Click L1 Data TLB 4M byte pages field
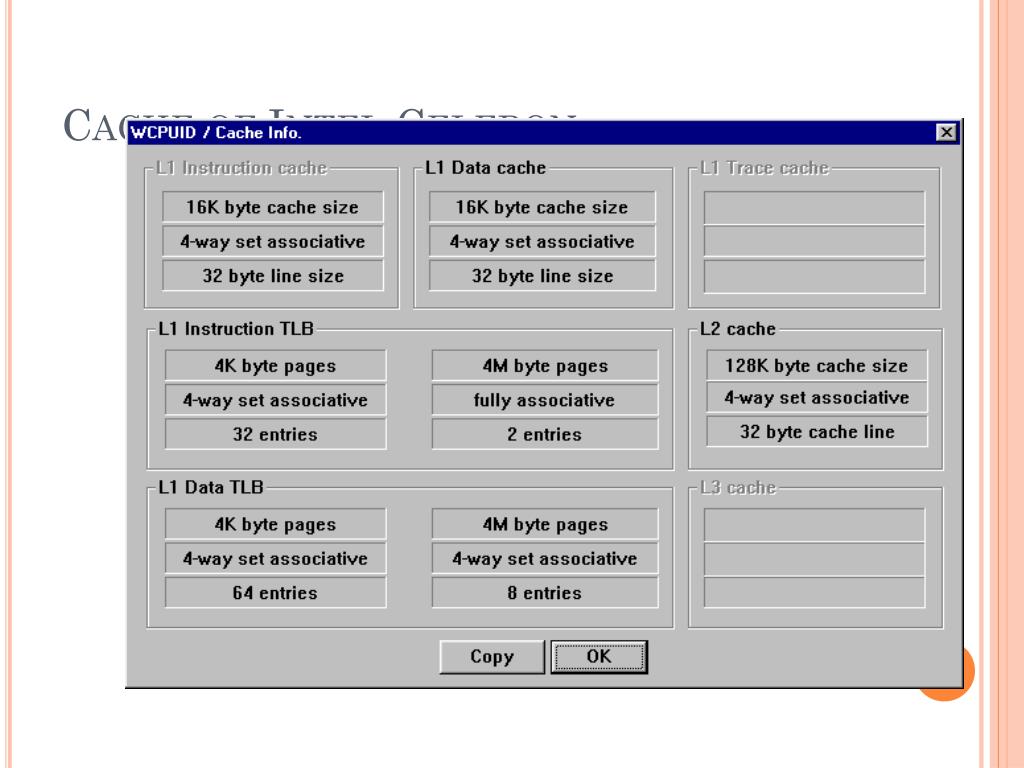The width and height of the screenshot is (1024, 768). click(x=545, y=524)
